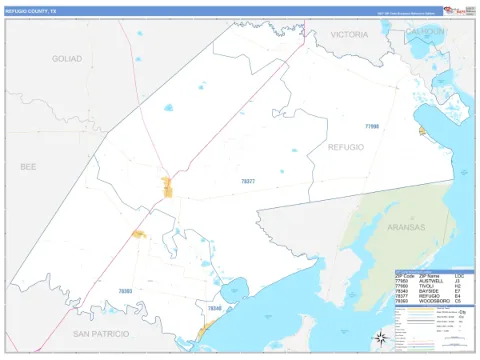Click the 78393 ZIP label on the map
The height and width of the screenshot is (360, 480).
[x=125, y=291]
